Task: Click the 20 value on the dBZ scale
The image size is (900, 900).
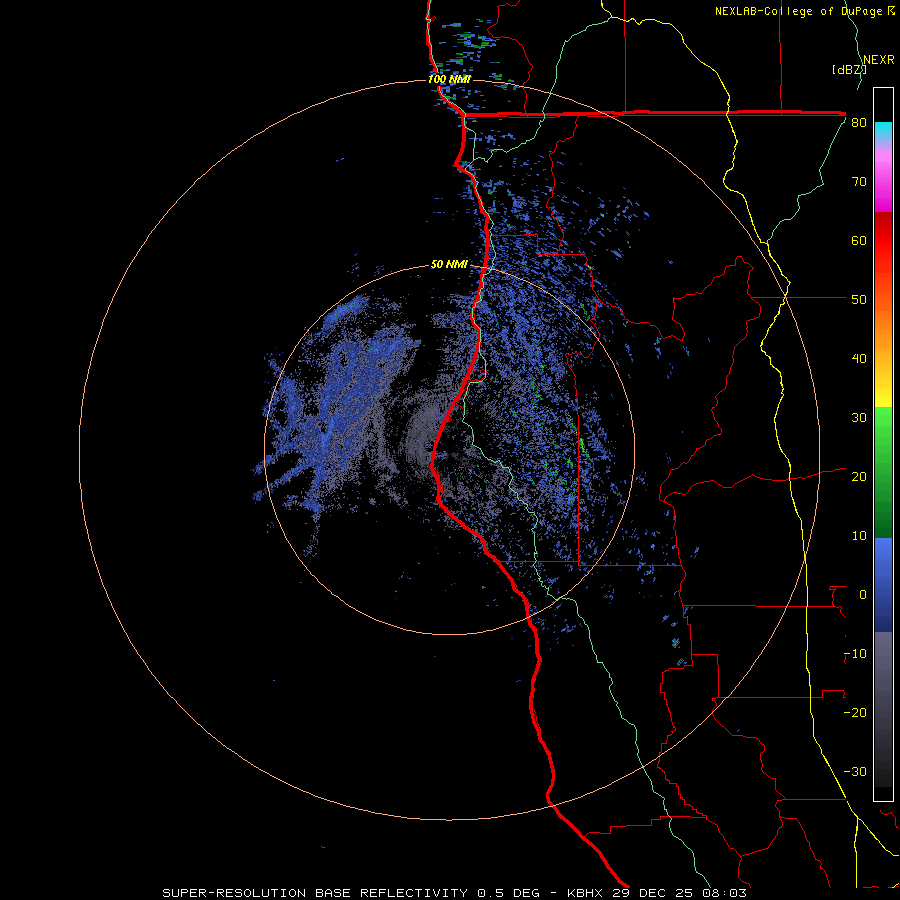Action: click(859, 476)
